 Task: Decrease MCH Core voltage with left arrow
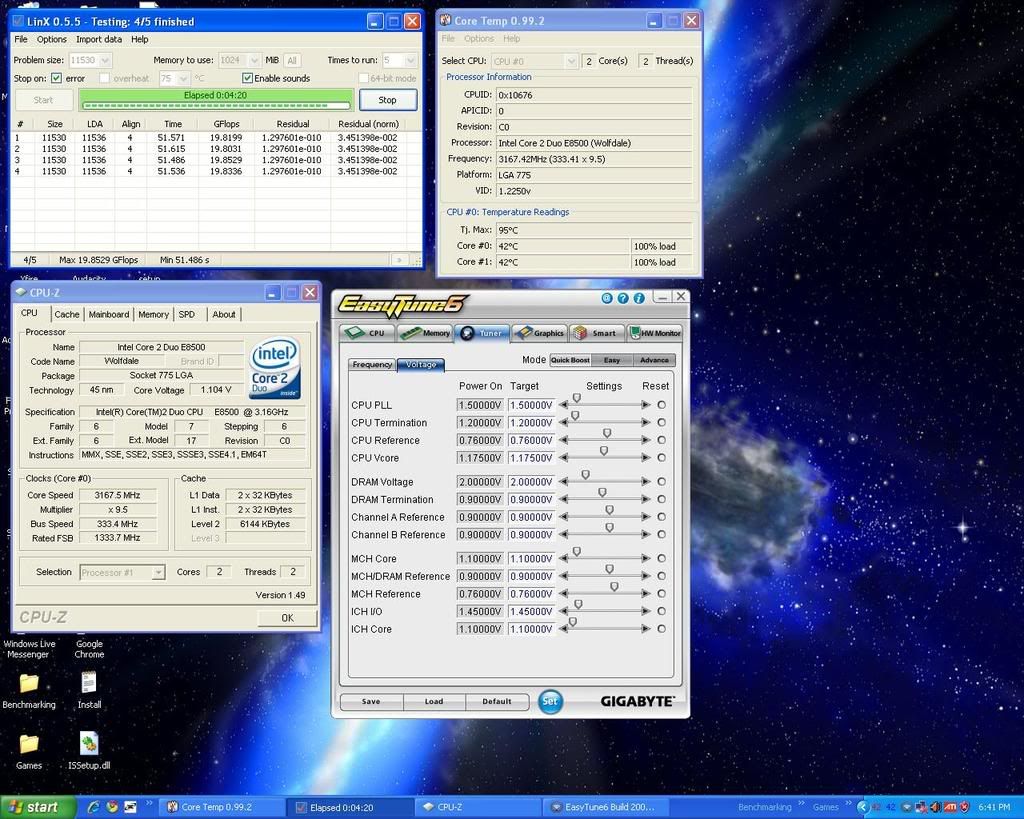coord(564,558)
